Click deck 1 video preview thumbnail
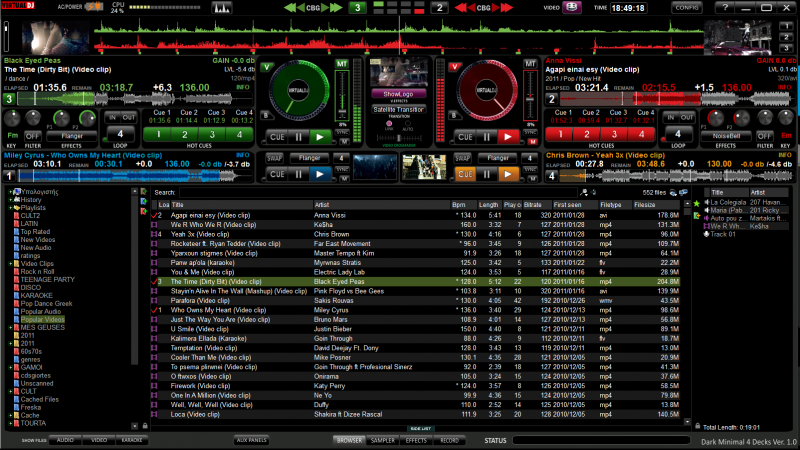This screenshot has height=450, width=800. click(x=375, y=167)
